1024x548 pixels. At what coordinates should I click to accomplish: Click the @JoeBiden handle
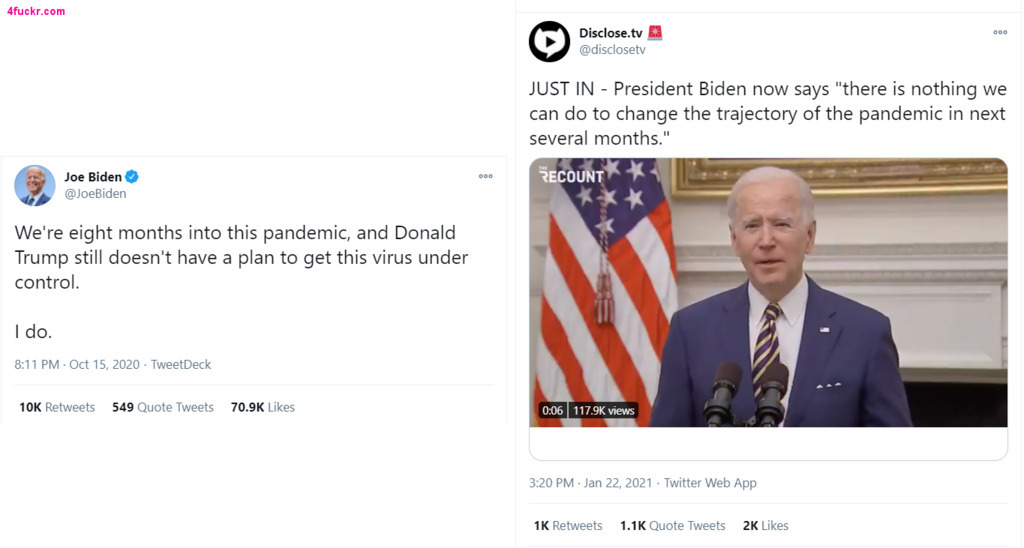pyautogui.click(x=95, y=194)
